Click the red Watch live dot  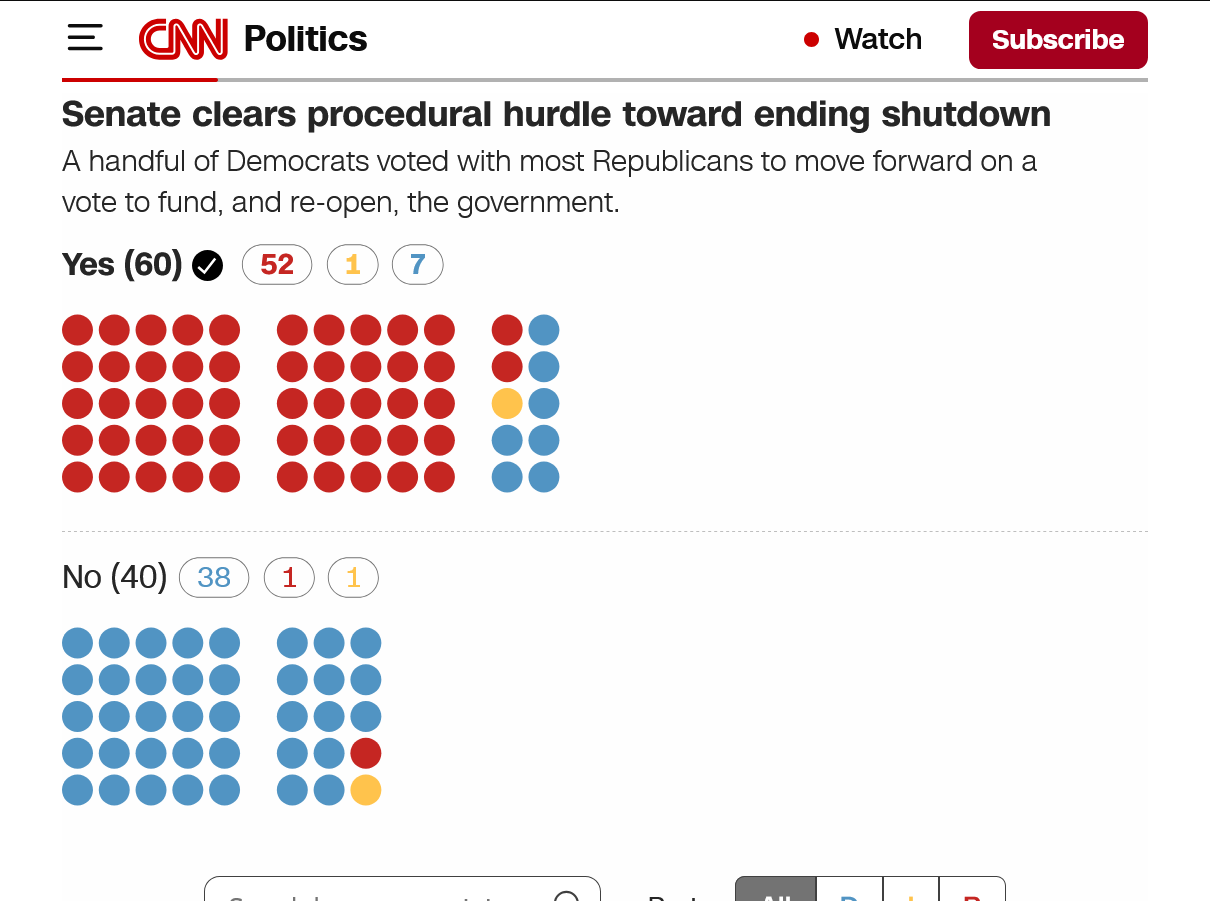811,39
